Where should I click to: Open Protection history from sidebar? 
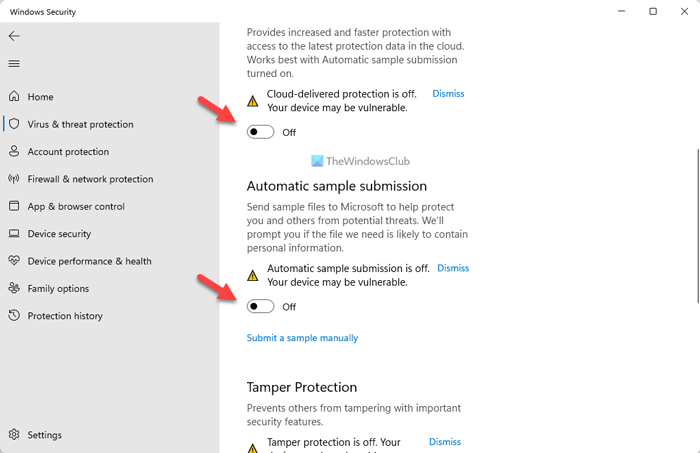[x=65, y=316]
